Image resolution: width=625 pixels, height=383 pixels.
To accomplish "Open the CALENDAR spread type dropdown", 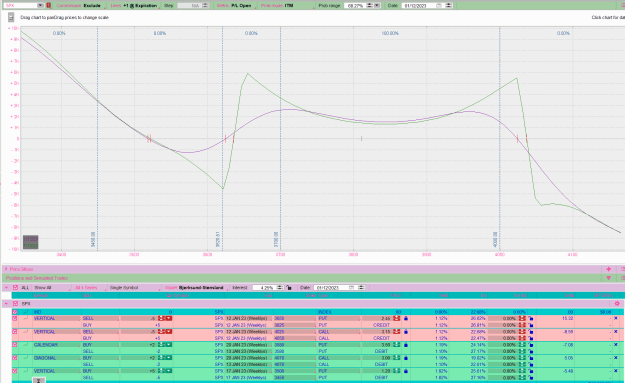I will (x=56, y=345).
